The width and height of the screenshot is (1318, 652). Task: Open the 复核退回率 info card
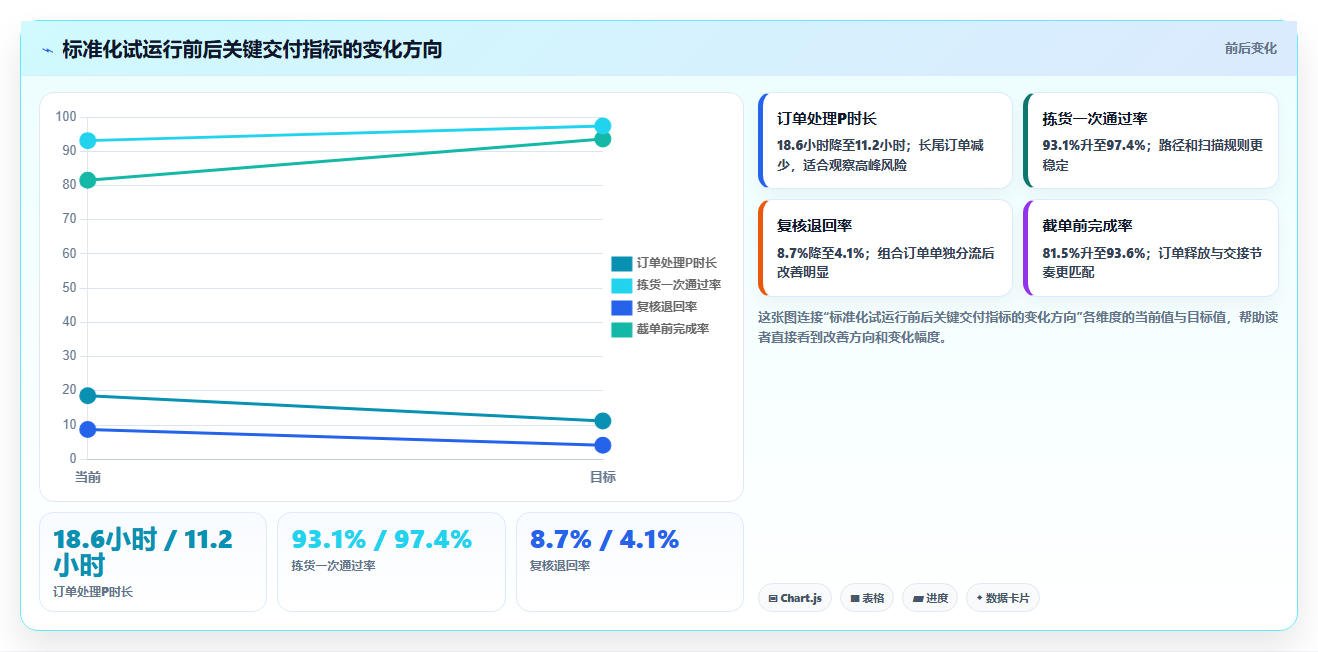point(886,248)
